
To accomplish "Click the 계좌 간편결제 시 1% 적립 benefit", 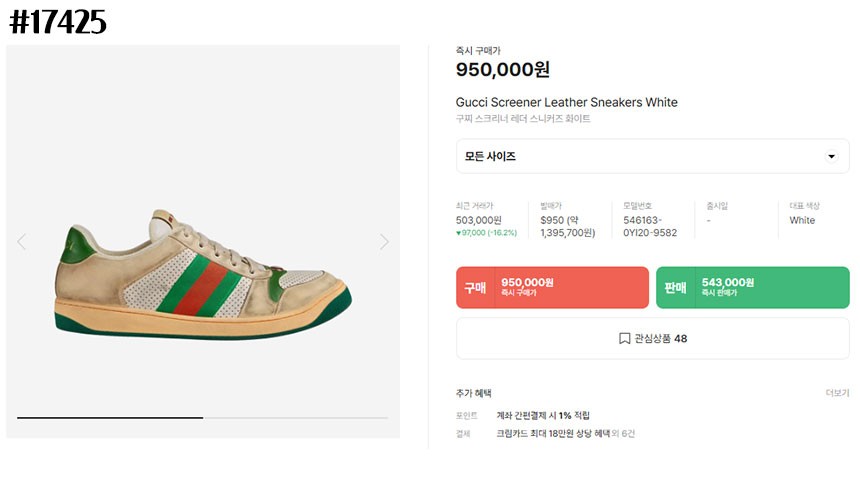I will [x=543, y=416].
